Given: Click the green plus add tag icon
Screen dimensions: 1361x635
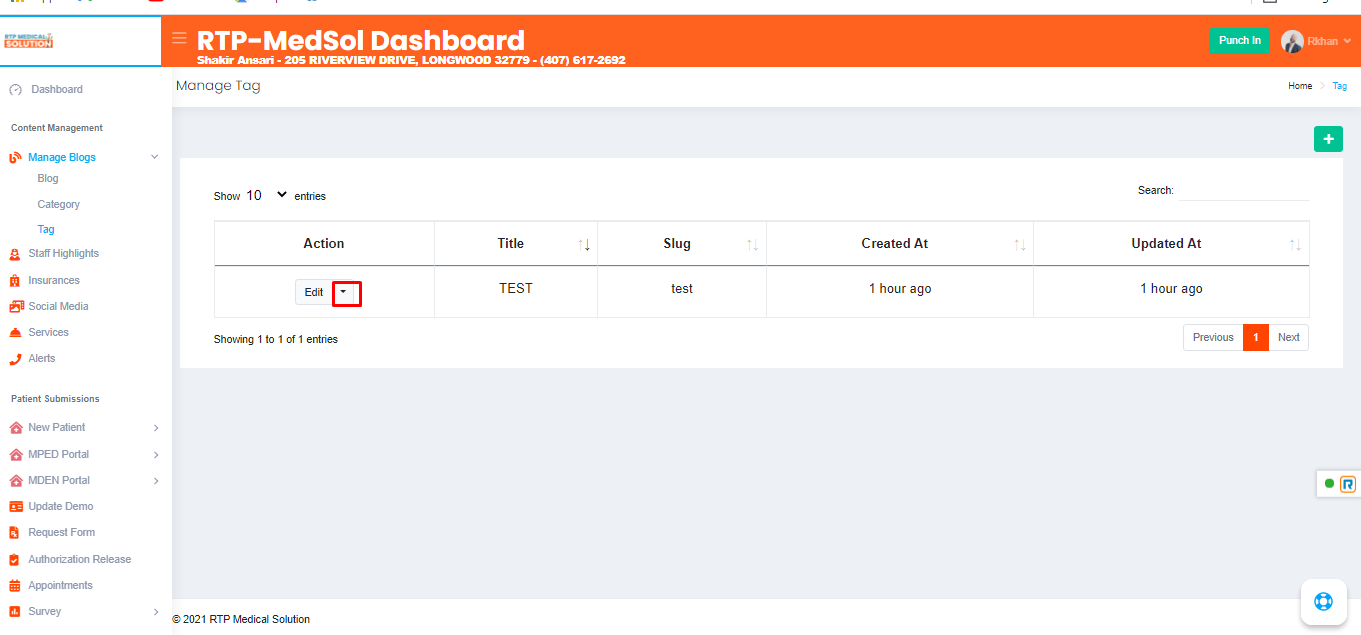Looking at the screenshot, I should click(x=1328, y=139).
